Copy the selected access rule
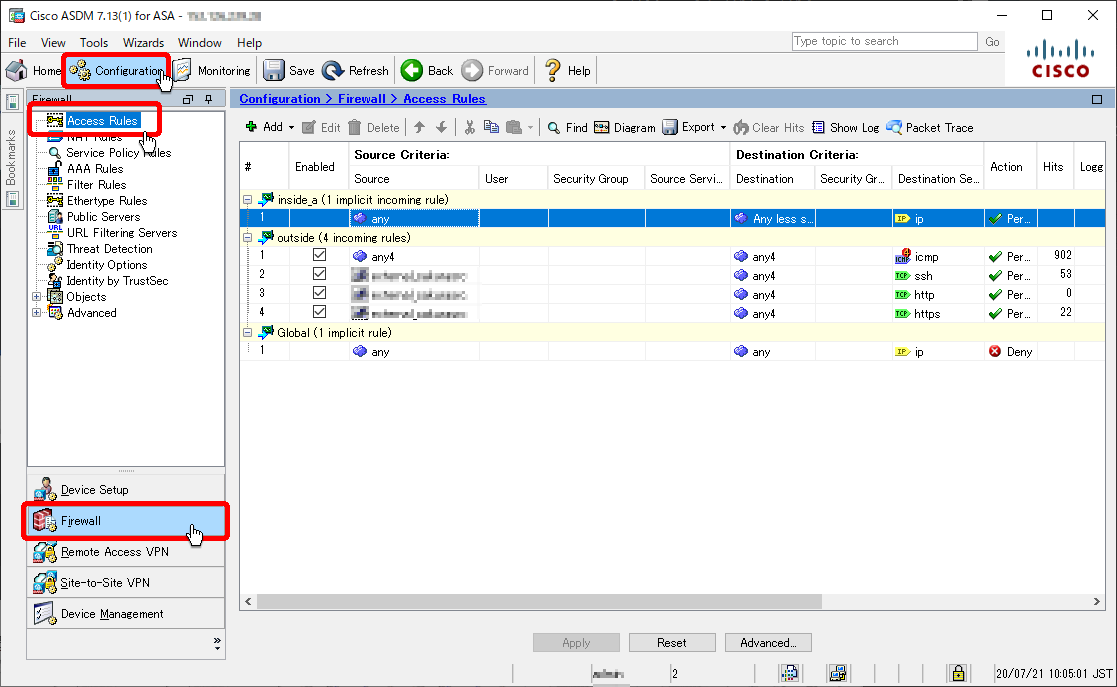The width and height of the screenshot is (1117, 687). 492,128
